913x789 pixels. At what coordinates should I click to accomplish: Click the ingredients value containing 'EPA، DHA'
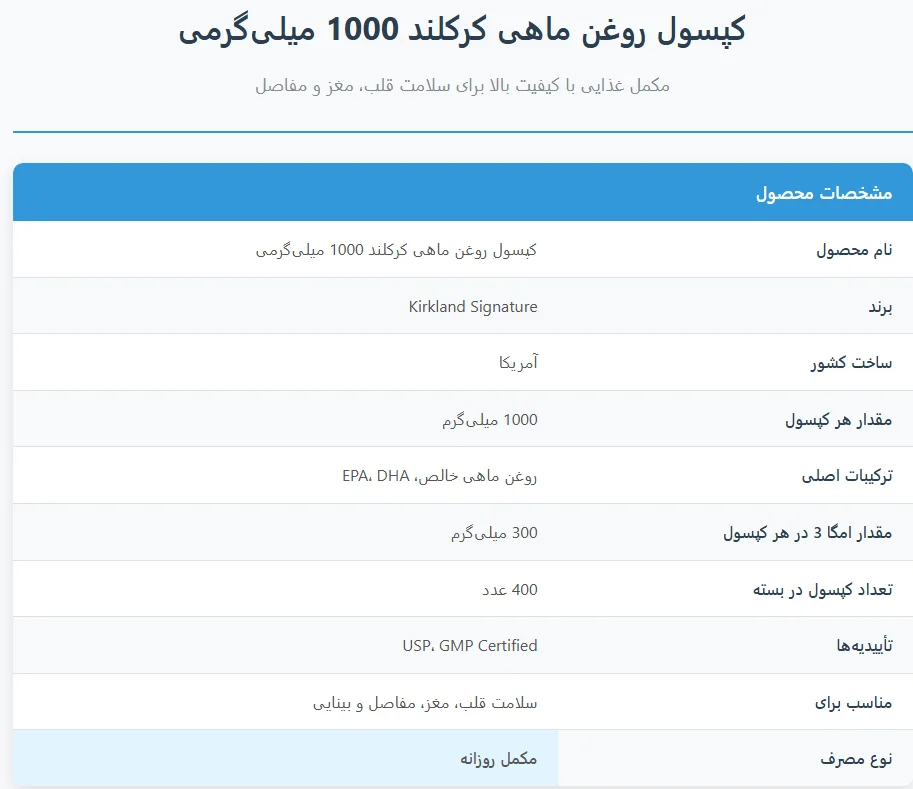[x=439, y=476]
